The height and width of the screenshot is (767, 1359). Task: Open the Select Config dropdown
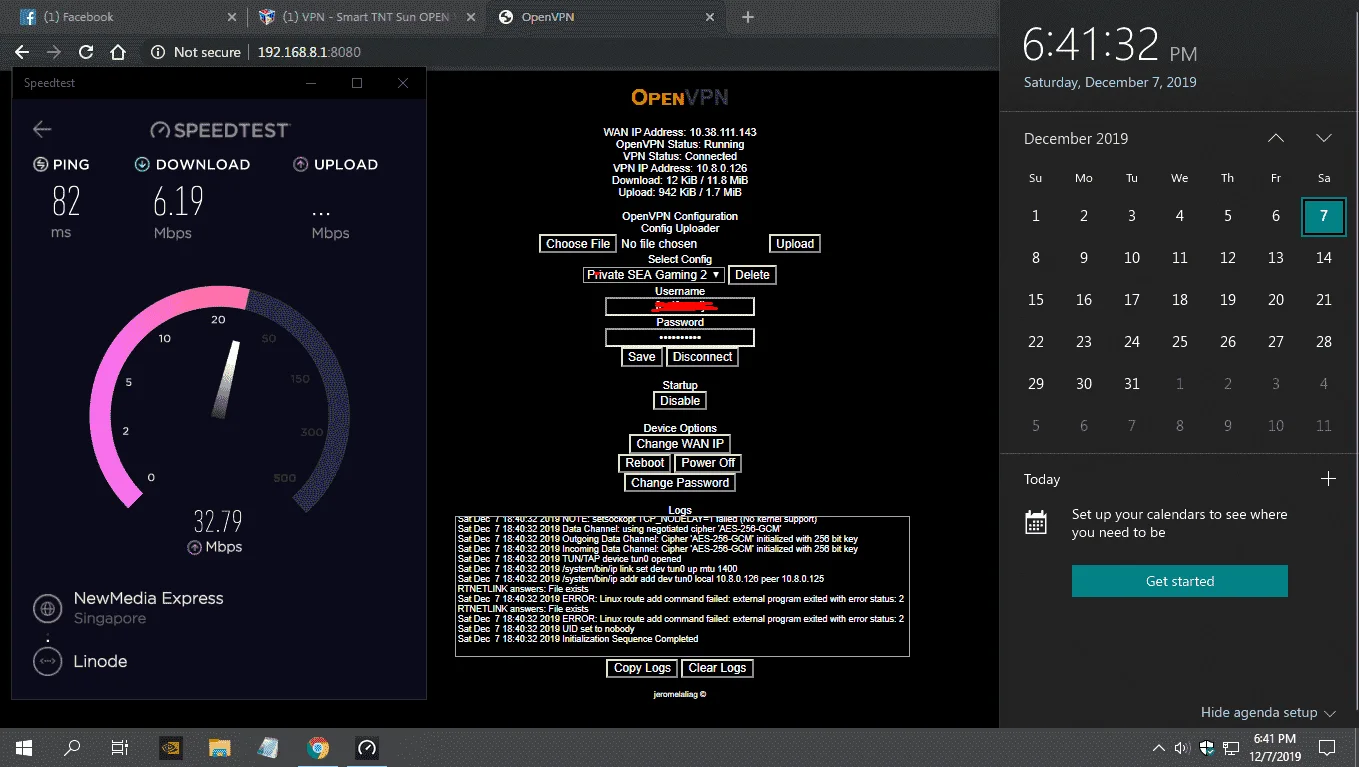[653, 275]
